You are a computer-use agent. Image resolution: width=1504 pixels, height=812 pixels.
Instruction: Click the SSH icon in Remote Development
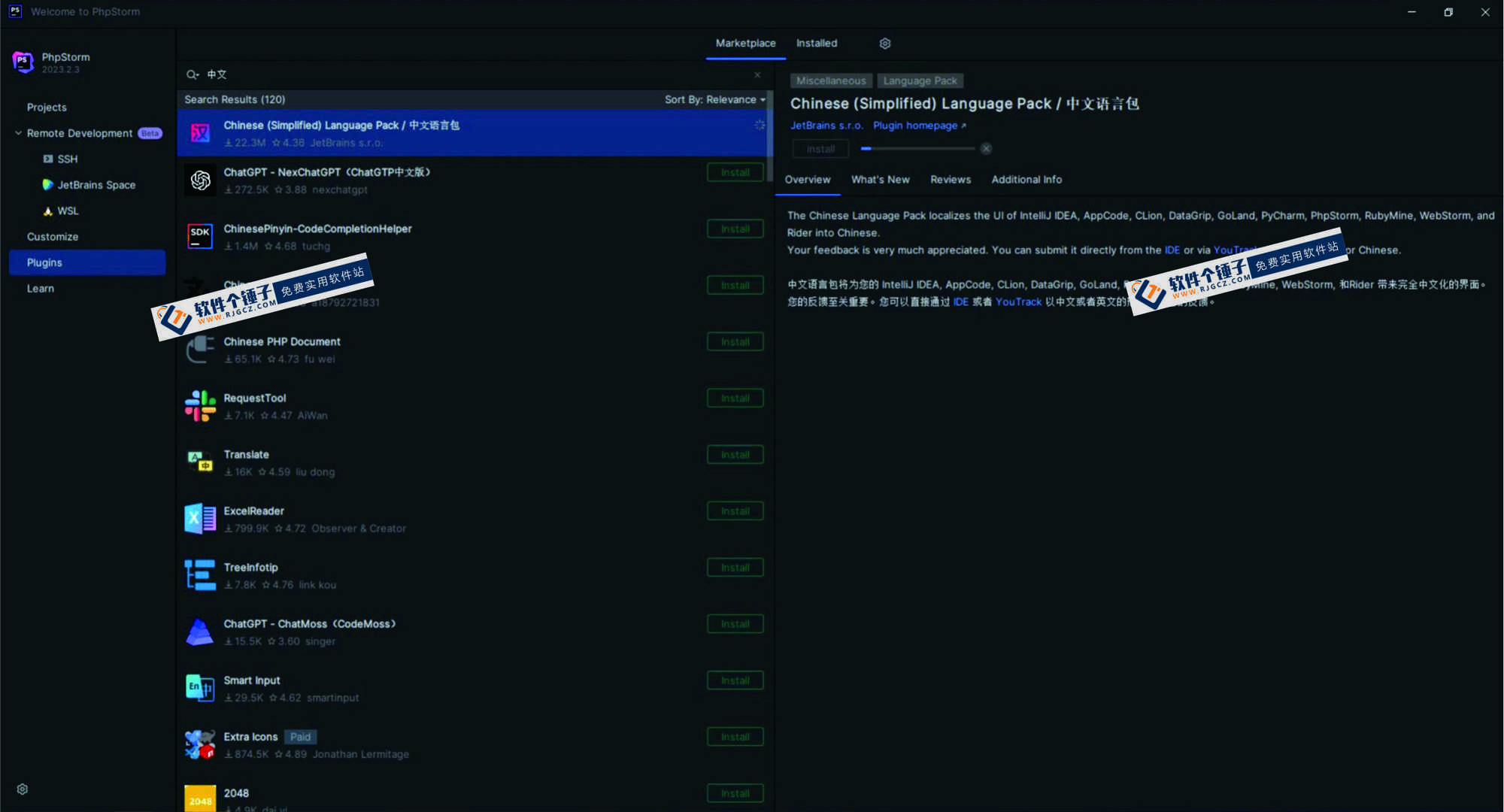(x=48, y=159)
